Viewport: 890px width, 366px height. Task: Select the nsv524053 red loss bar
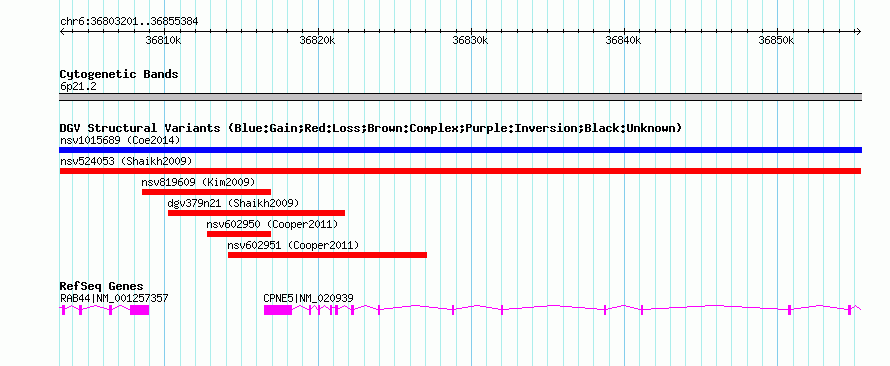[460, 171]
